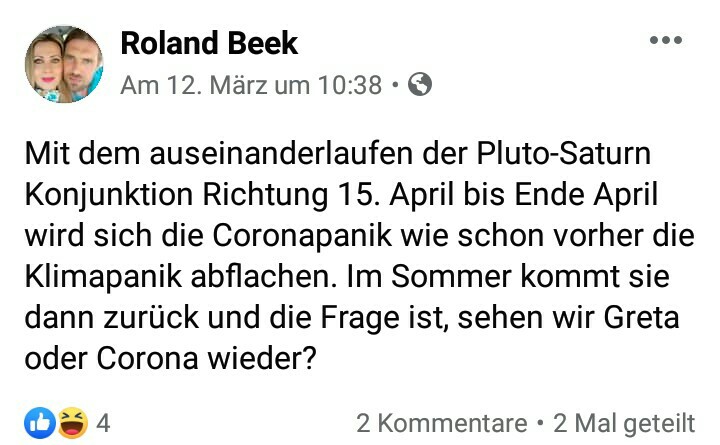
Task: Click the woman's face in the avatar
Action: (x=48, y=58)
